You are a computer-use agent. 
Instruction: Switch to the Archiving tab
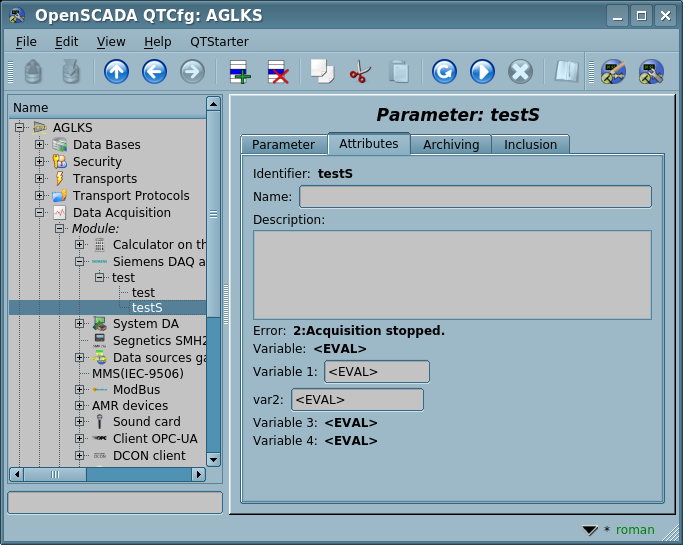pos(451,145)
